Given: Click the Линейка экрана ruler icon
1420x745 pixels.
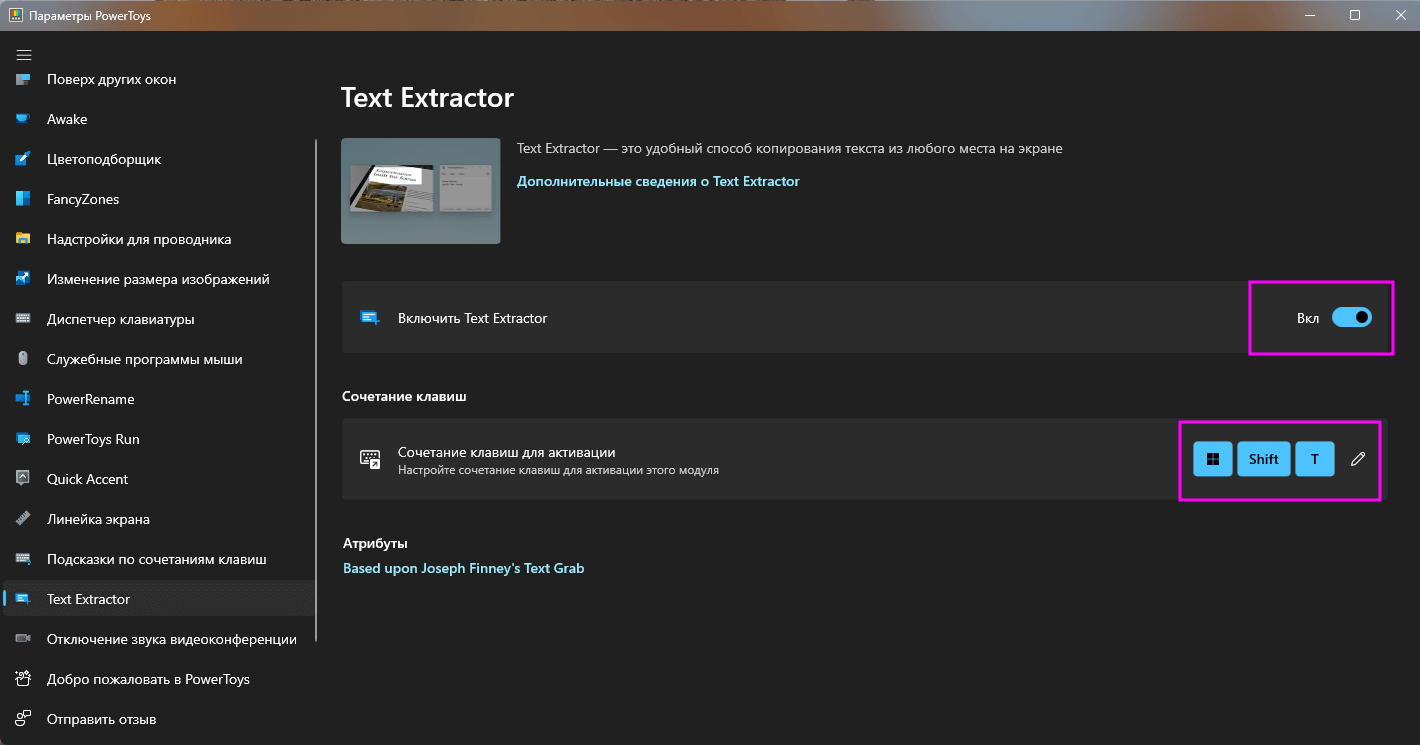Looking at the screenshot, I should pos(23,519).
